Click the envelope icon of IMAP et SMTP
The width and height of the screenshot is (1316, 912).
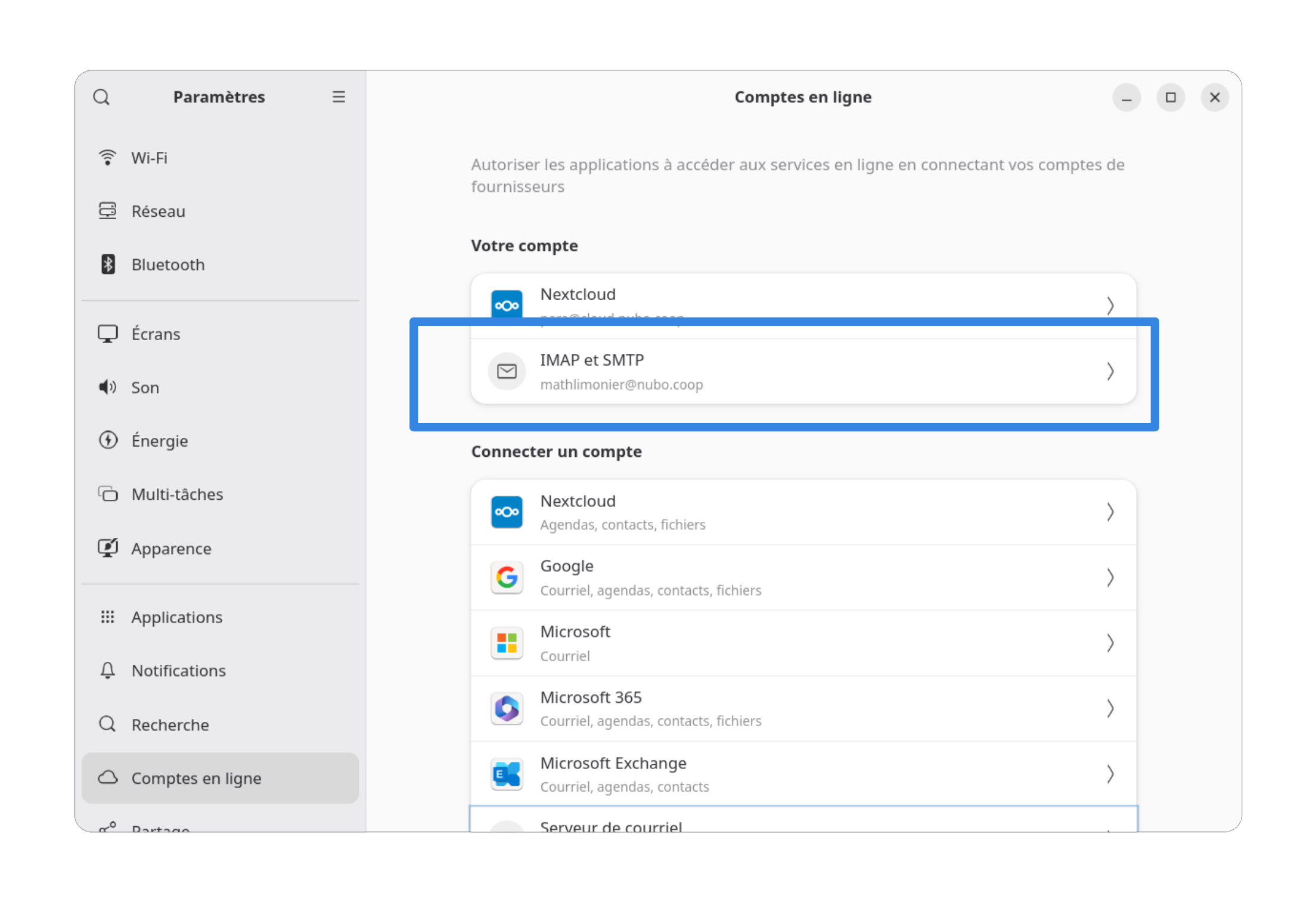tap(507, 371)
